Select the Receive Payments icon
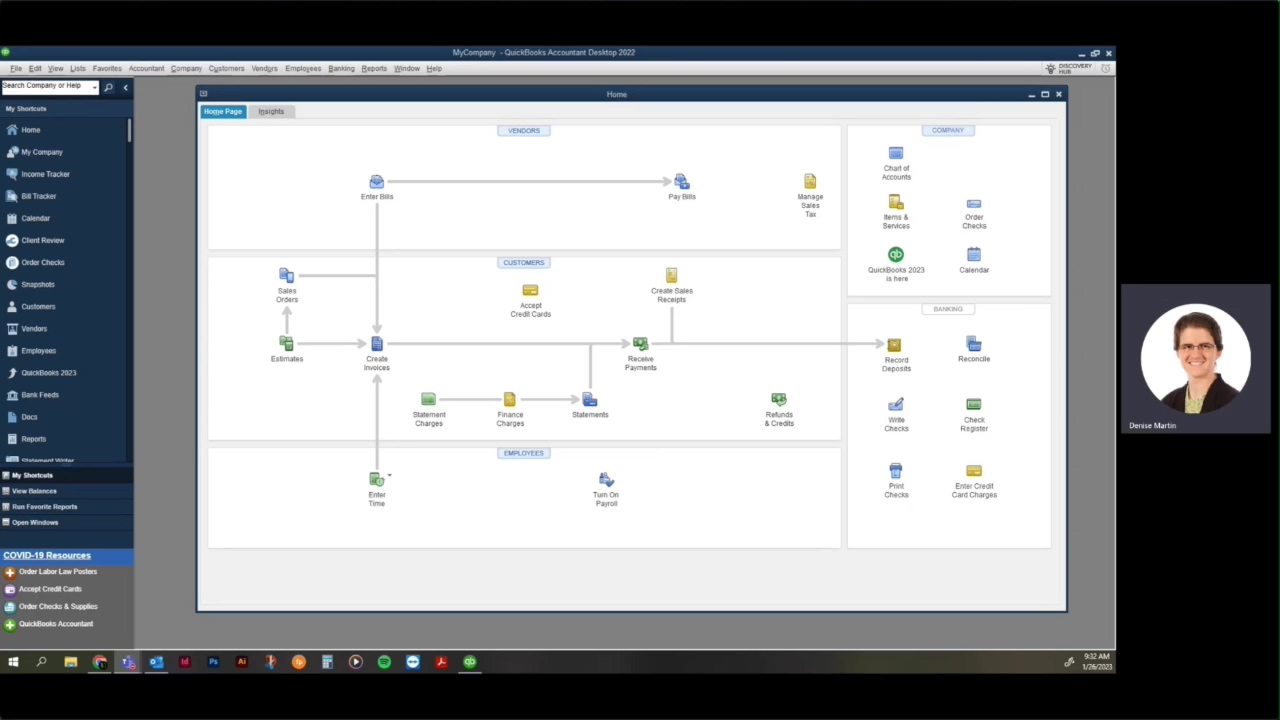Screen dimensions: 1280x720 [640, 344]
